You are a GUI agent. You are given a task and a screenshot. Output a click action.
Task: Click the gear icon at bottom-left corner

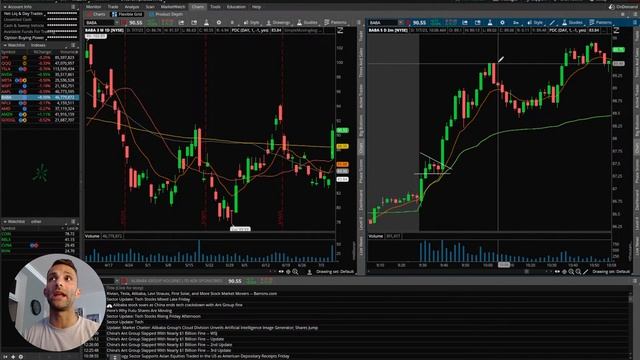(21, 357)
